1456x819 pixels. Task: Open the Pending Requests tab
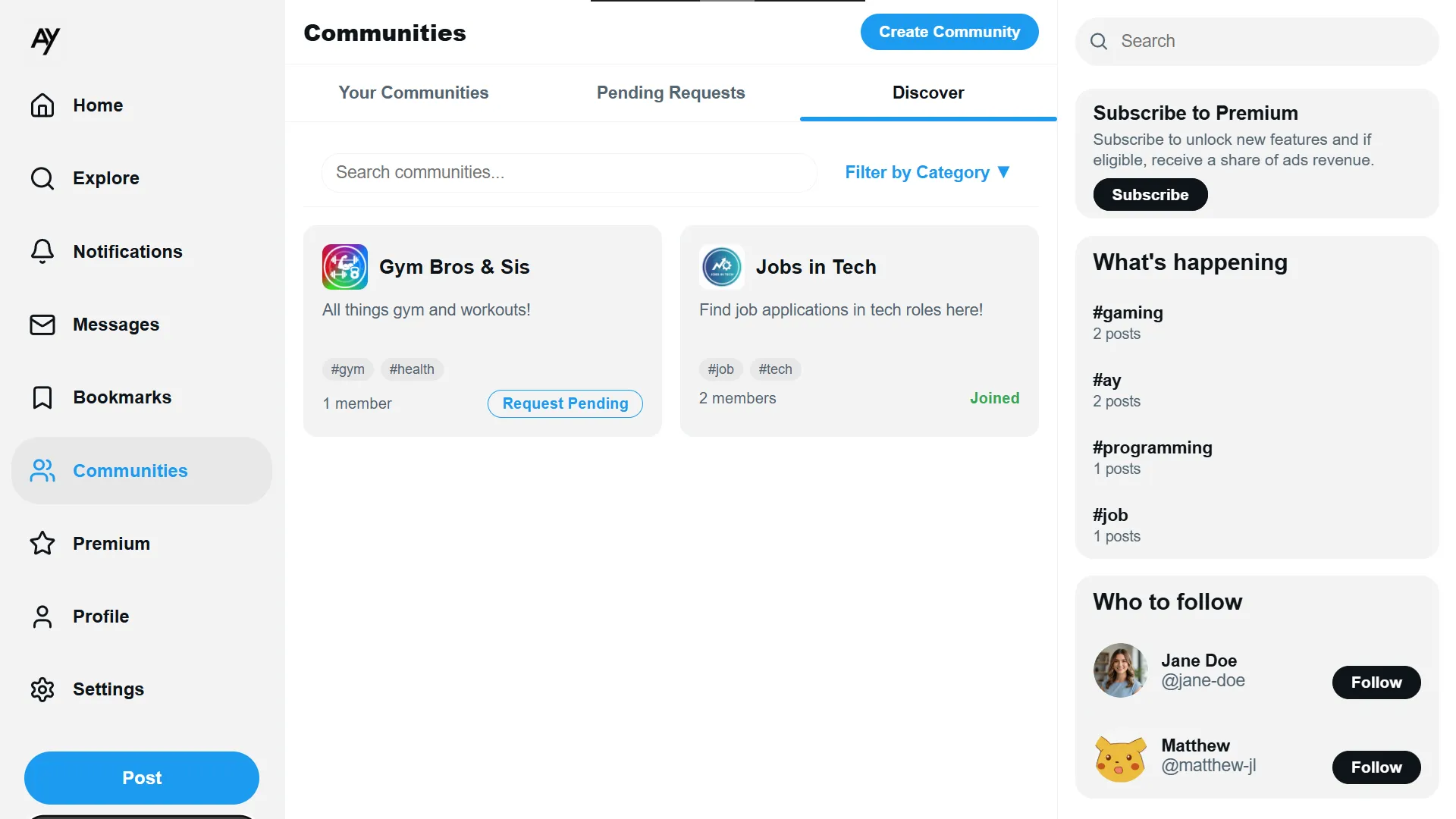(670, 93)
